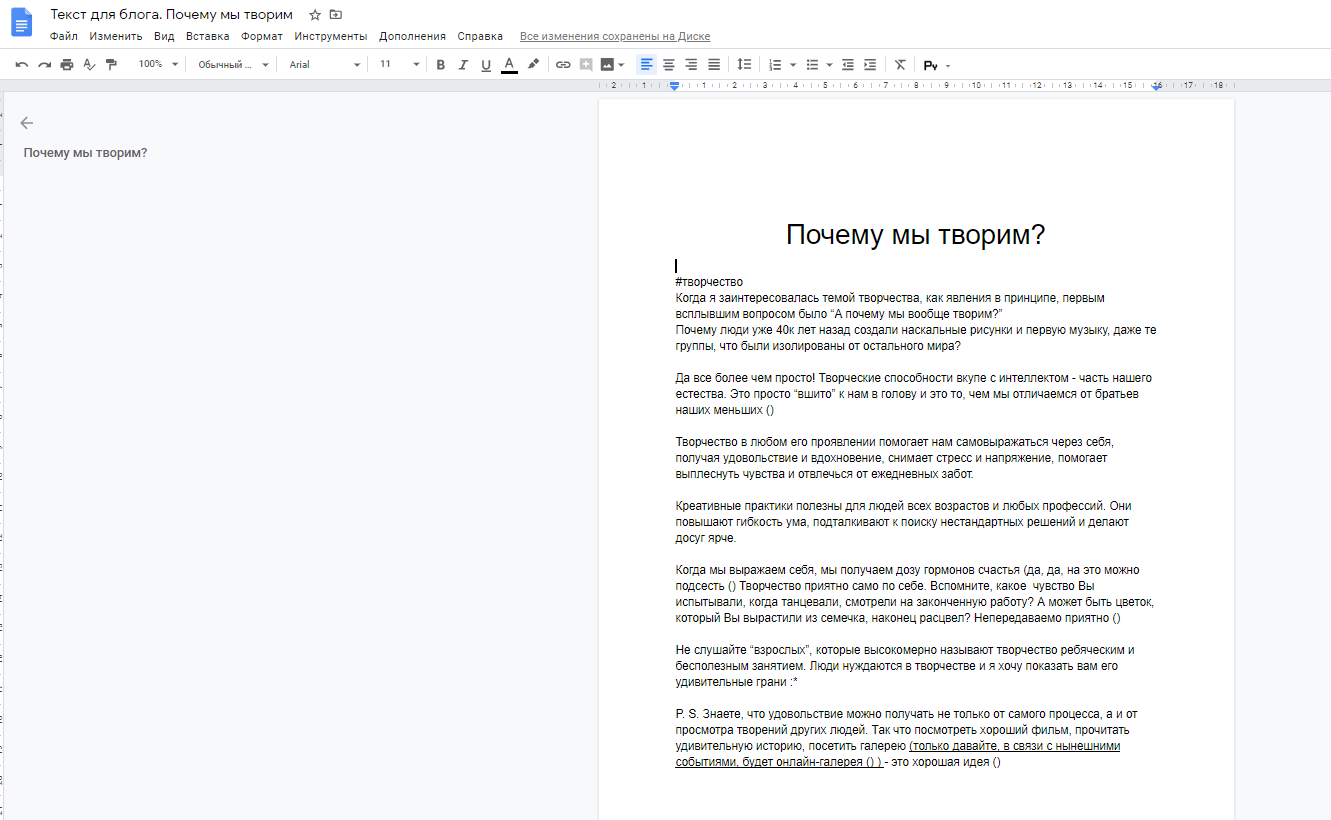Click the document title field
Viewport: 1331px width, 820px height.
click(171, 15)
